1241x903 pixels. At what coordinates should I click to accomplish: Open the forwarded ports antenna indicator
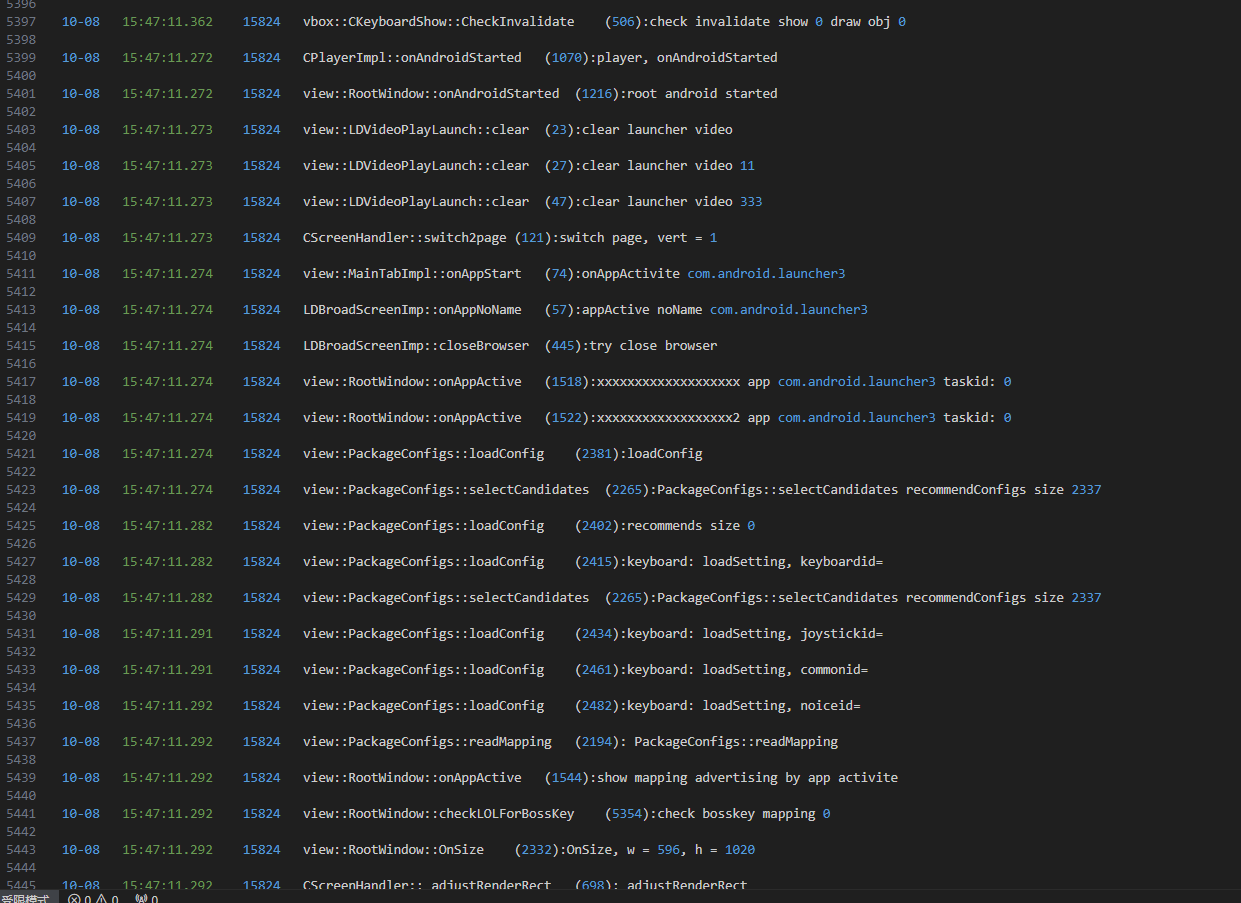[141, 899]
